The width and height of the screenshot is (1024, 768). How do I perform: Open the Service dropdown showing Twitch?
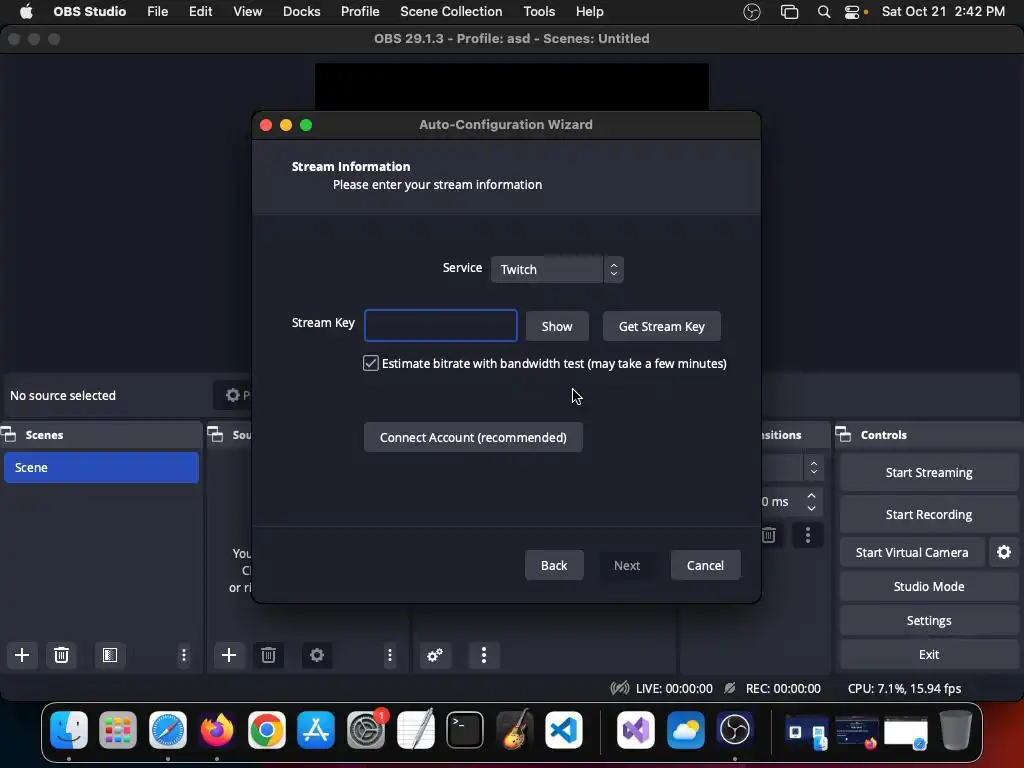pyautogui.click(x=557, y=269)
